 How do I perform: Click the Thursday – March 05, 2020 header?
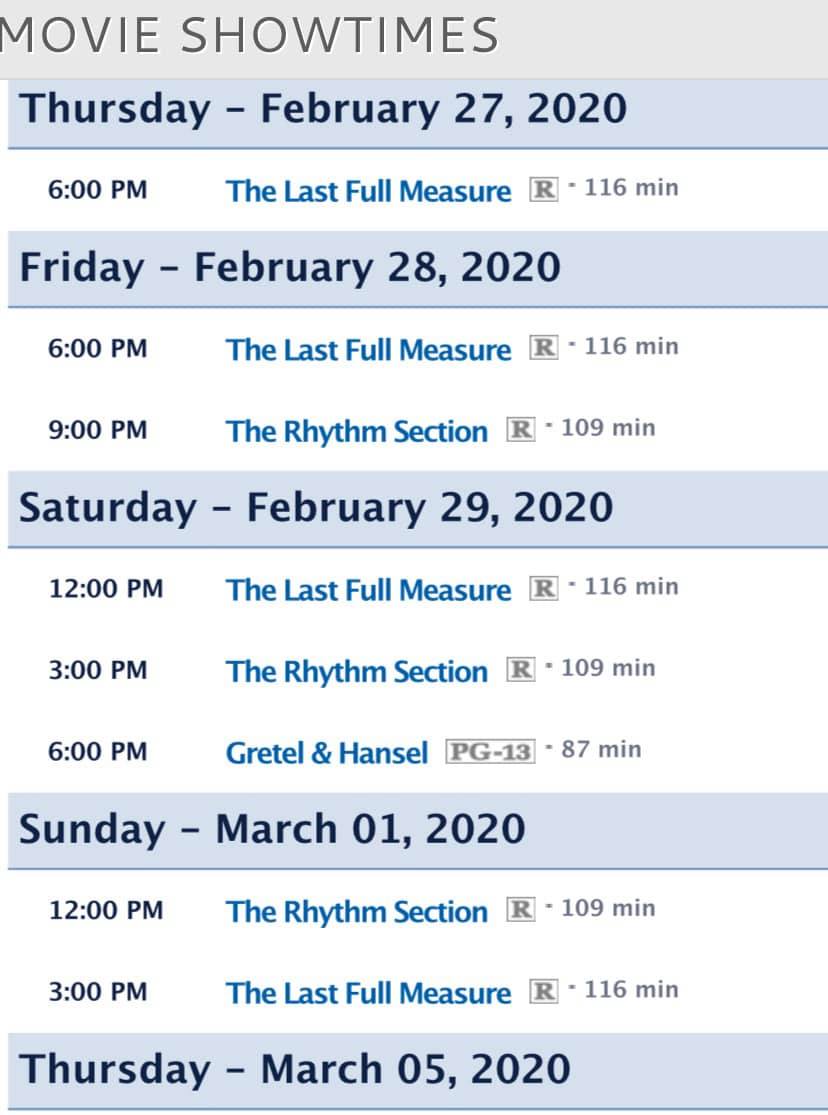(295, 1068)
